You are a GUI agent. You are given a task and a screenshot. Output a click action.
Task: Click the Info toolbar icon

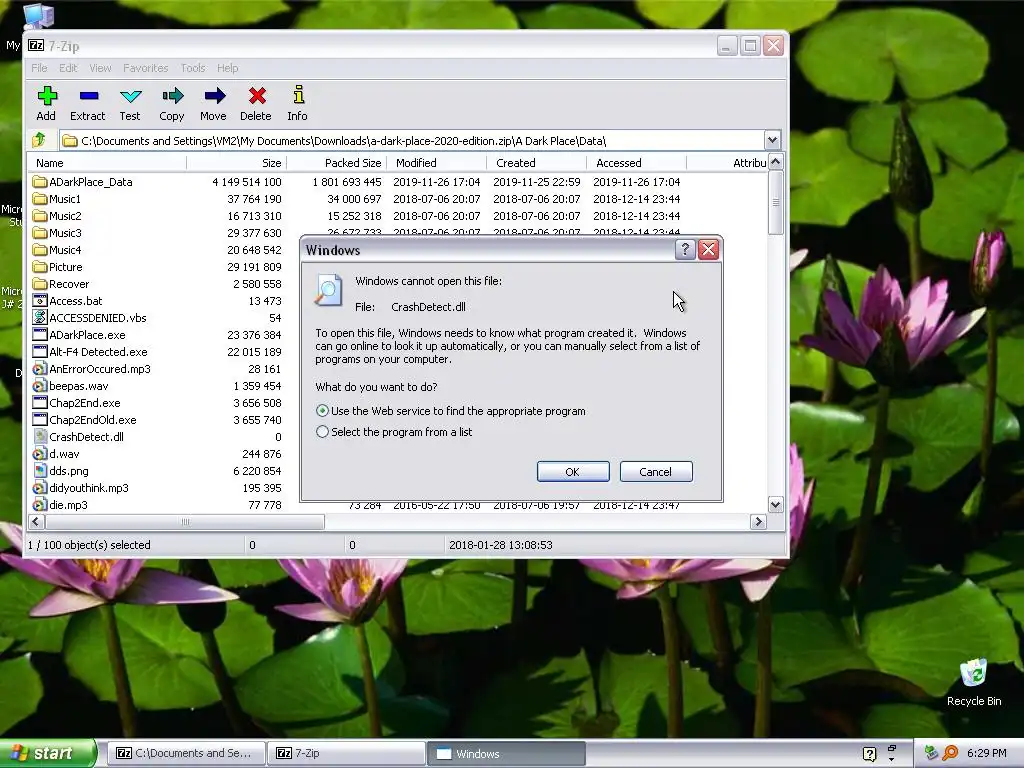point(298,96)
